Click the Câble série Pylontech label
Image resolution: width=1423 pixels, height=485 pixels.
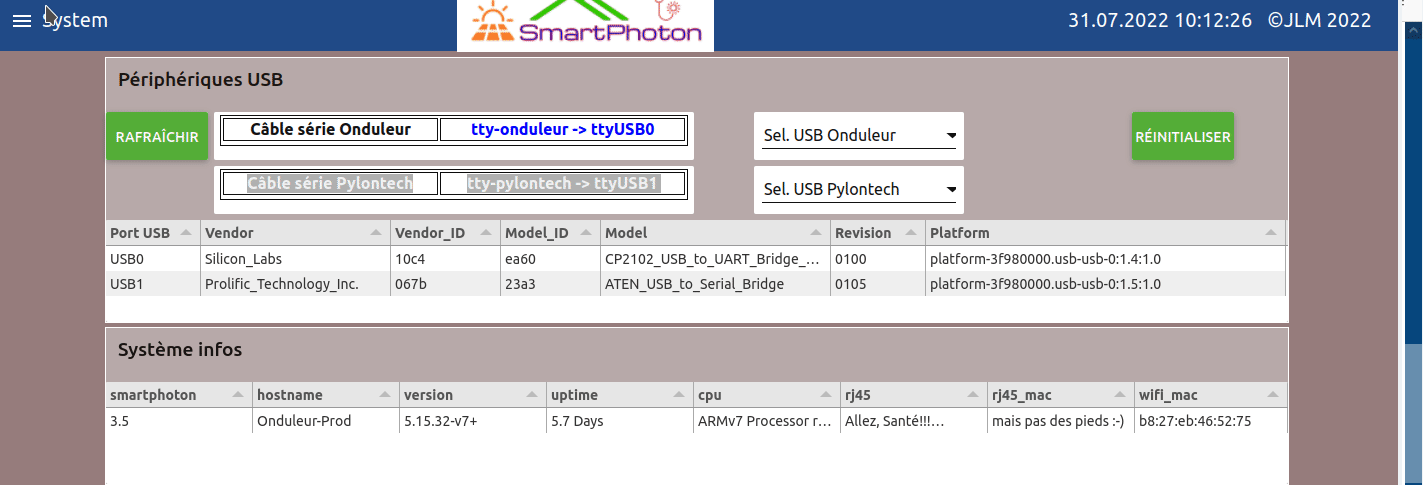330,184
